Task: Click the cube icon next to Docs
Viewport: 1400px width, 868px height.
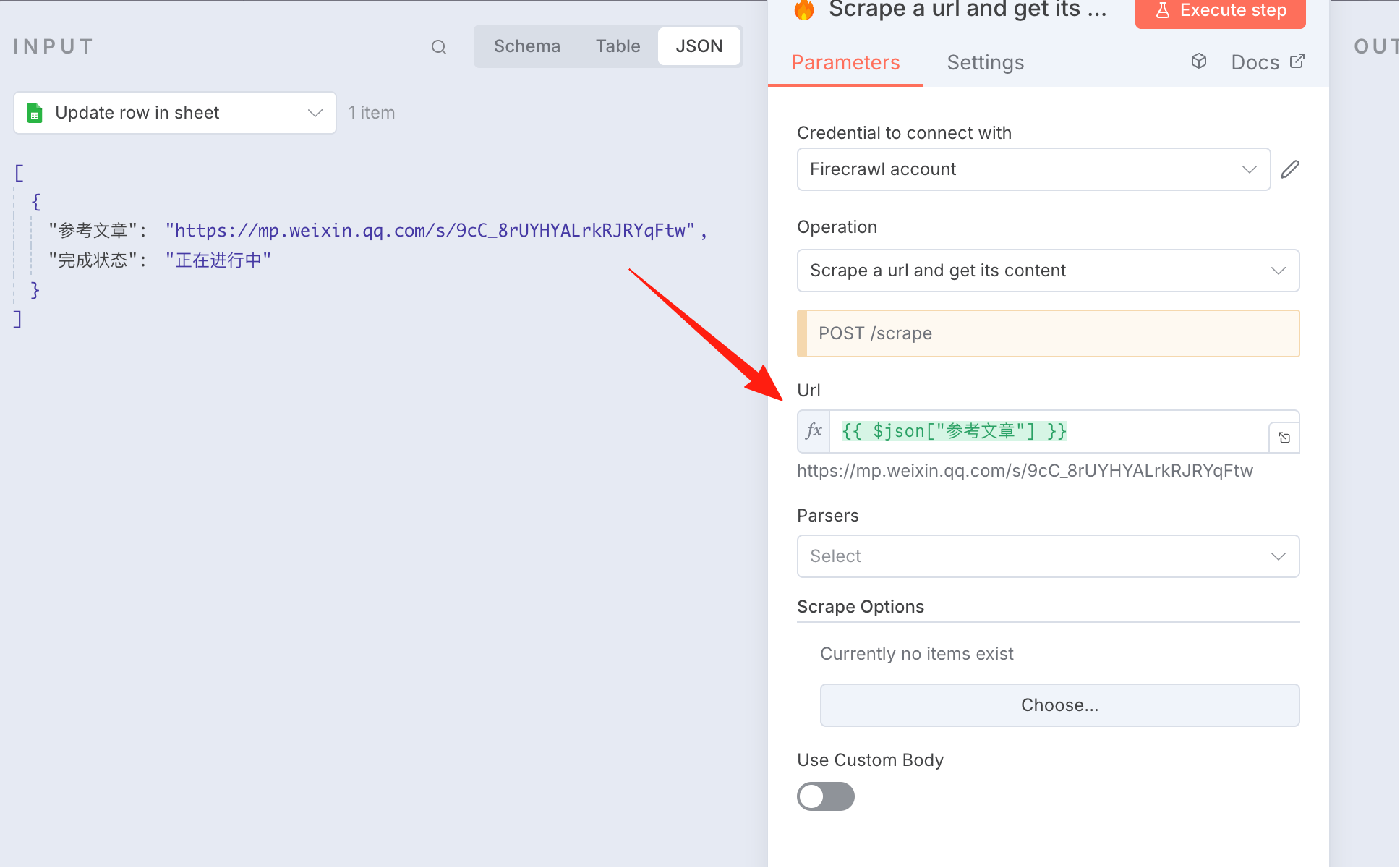Action: tap(1198, 61)
